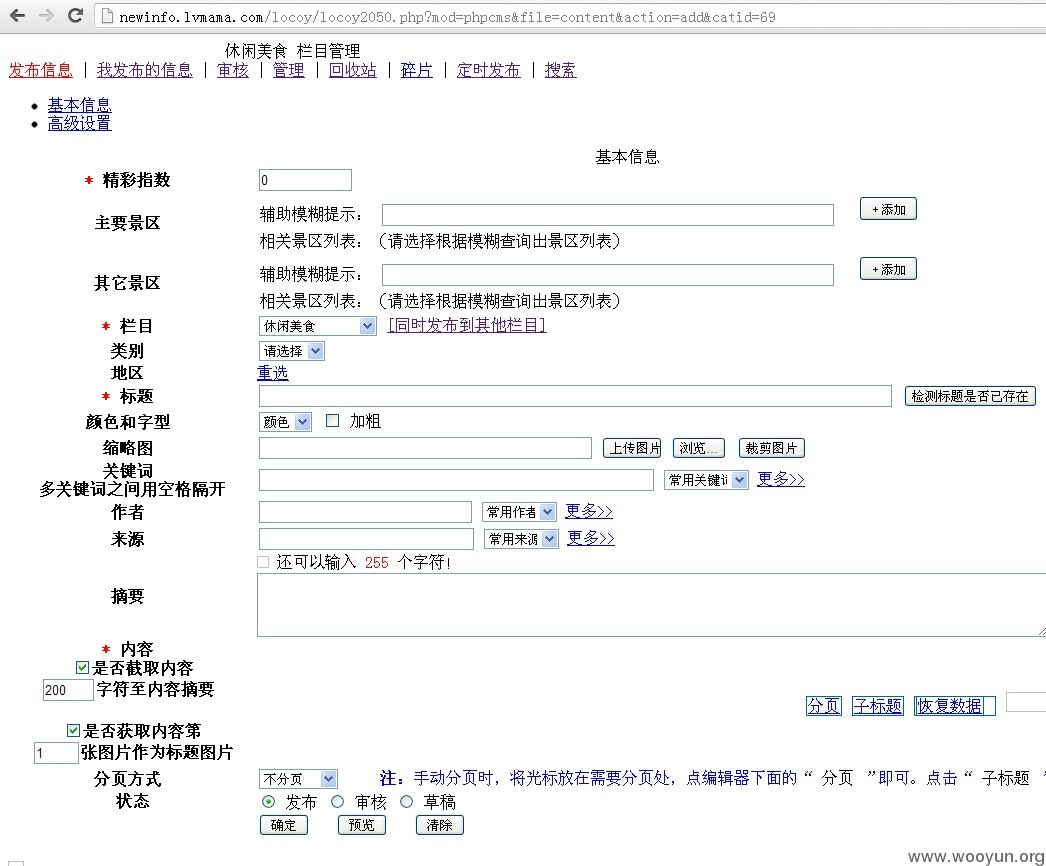Click the page icon in address bar
Screen dimensions: 1046x866
click(x=107, y=17)
